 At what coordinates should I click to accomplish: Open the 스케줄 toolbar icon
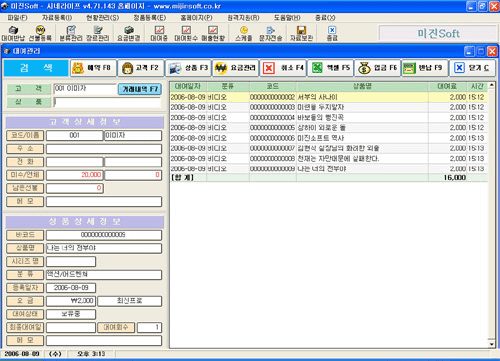244,34
